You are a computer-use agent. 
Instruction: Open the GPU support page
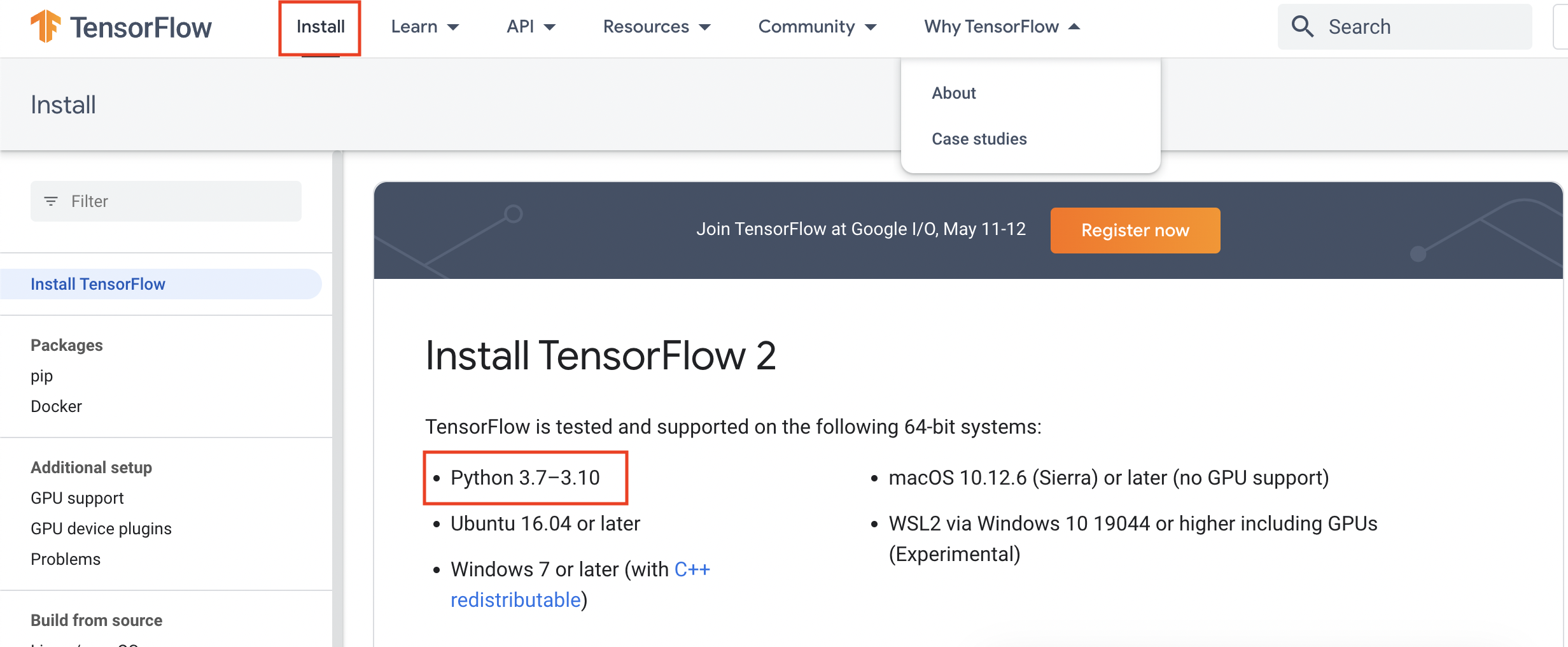[x=76, y=497]
